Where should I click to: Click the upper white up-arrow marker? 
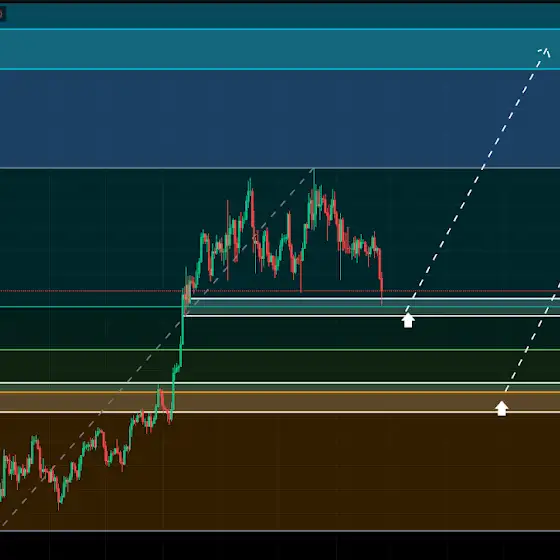click(x=408, y=320)
